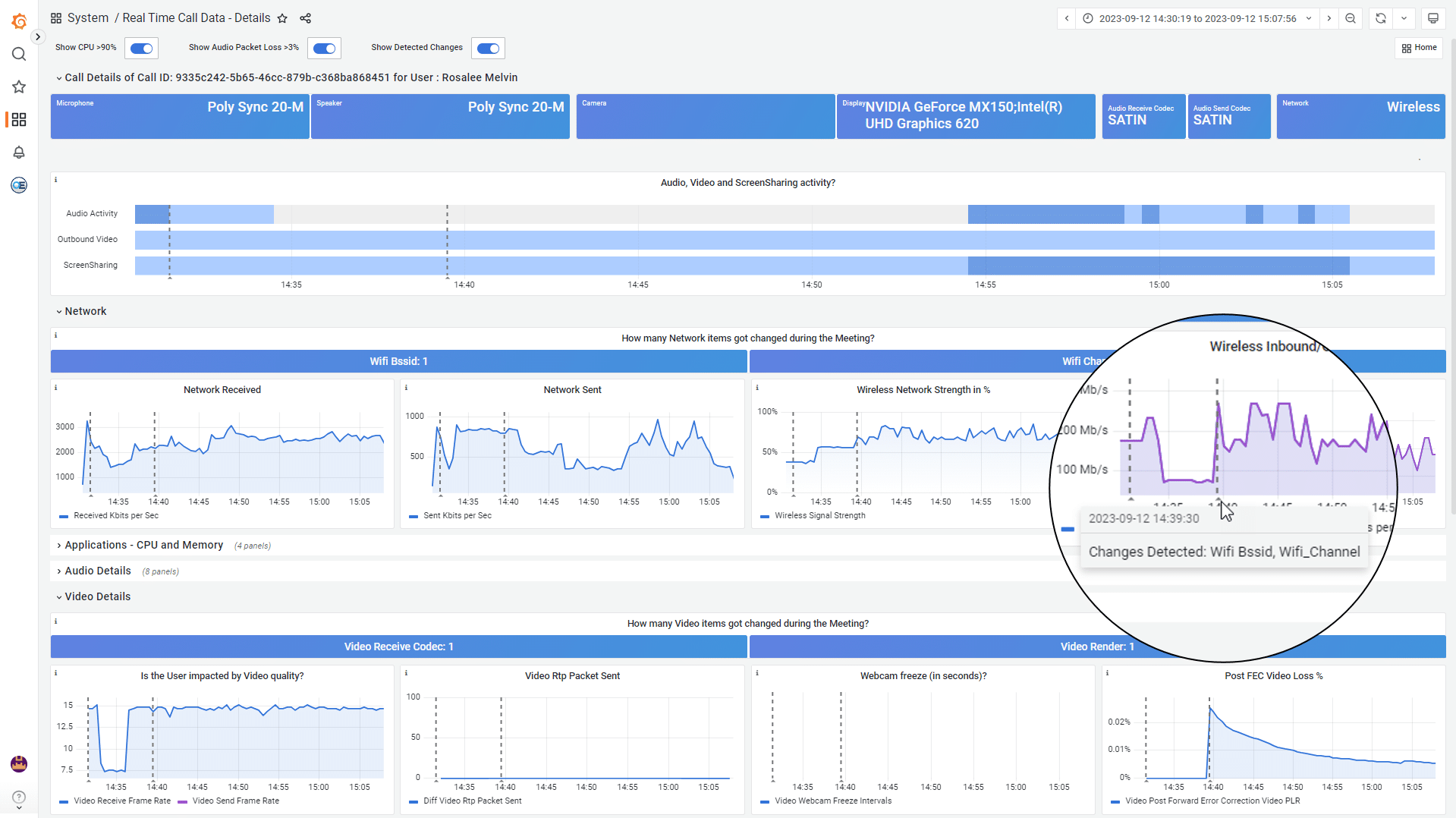The height and width of the screenshot is (818, 1456).
Task: Open Starred dashboards in sidebar
Action: [19, 87]
